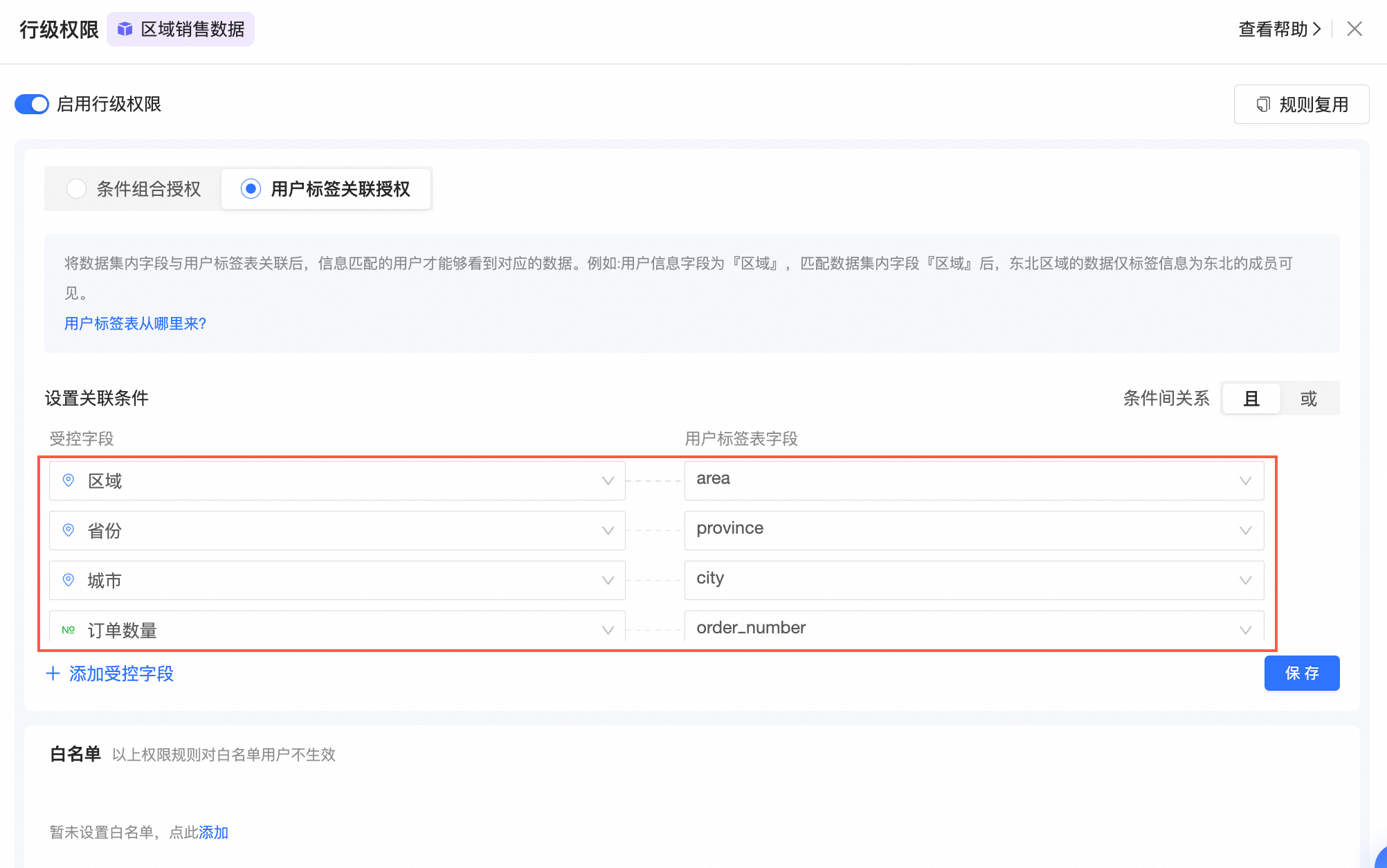Click the location icon beside 区域 field

tap(69, 480)
